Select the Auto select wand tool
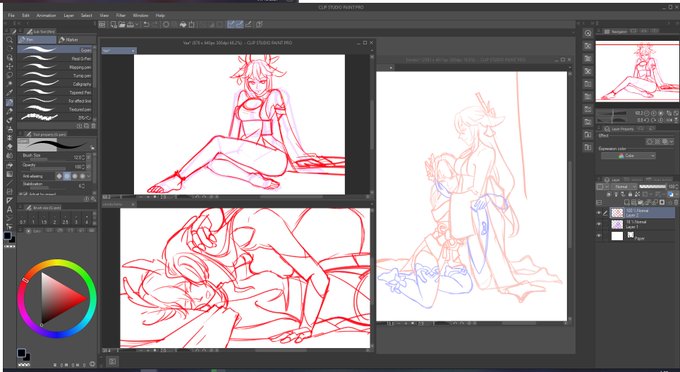Image resolution: width=680 pixels, height=372 pixels. click(9, 84)
